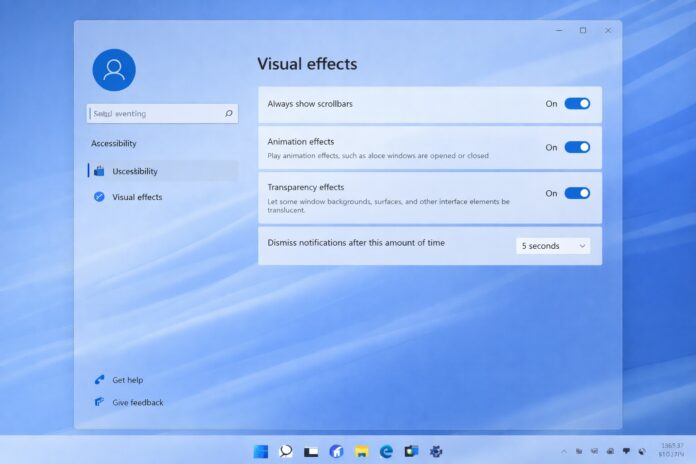Click the 'Always show scrollbars' label
Image resolution: width=696 pixels, height=464 pixels.
tap(310, 104)
